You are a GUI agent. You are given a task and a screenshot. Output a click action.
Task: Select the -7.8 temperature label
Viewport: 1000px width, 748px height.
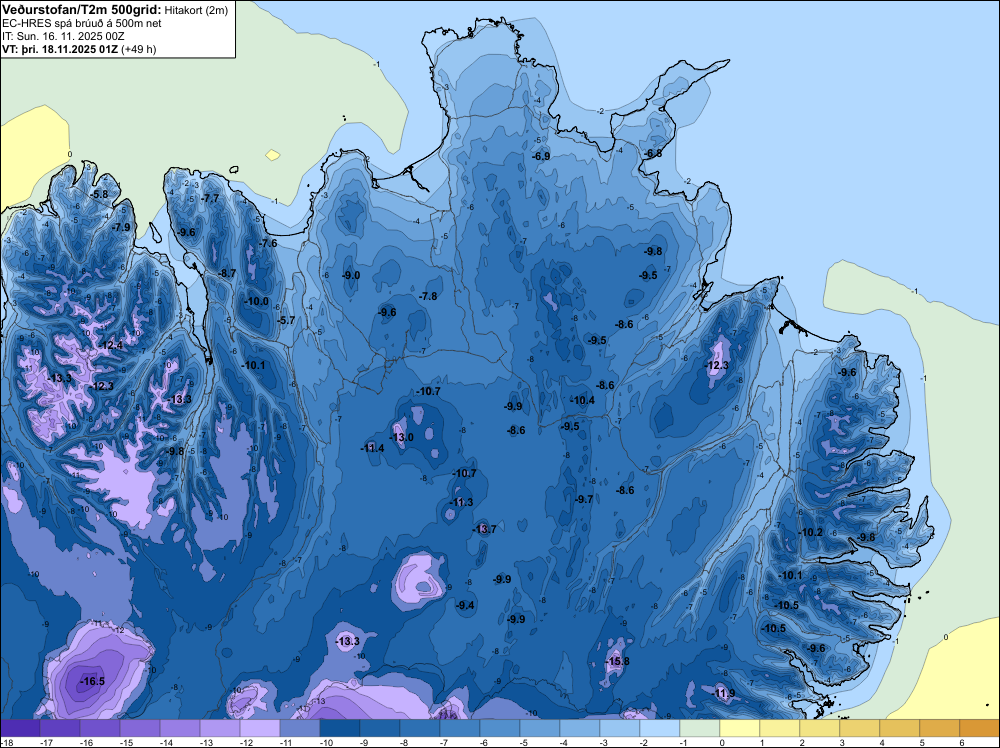[x=427, y=297]
